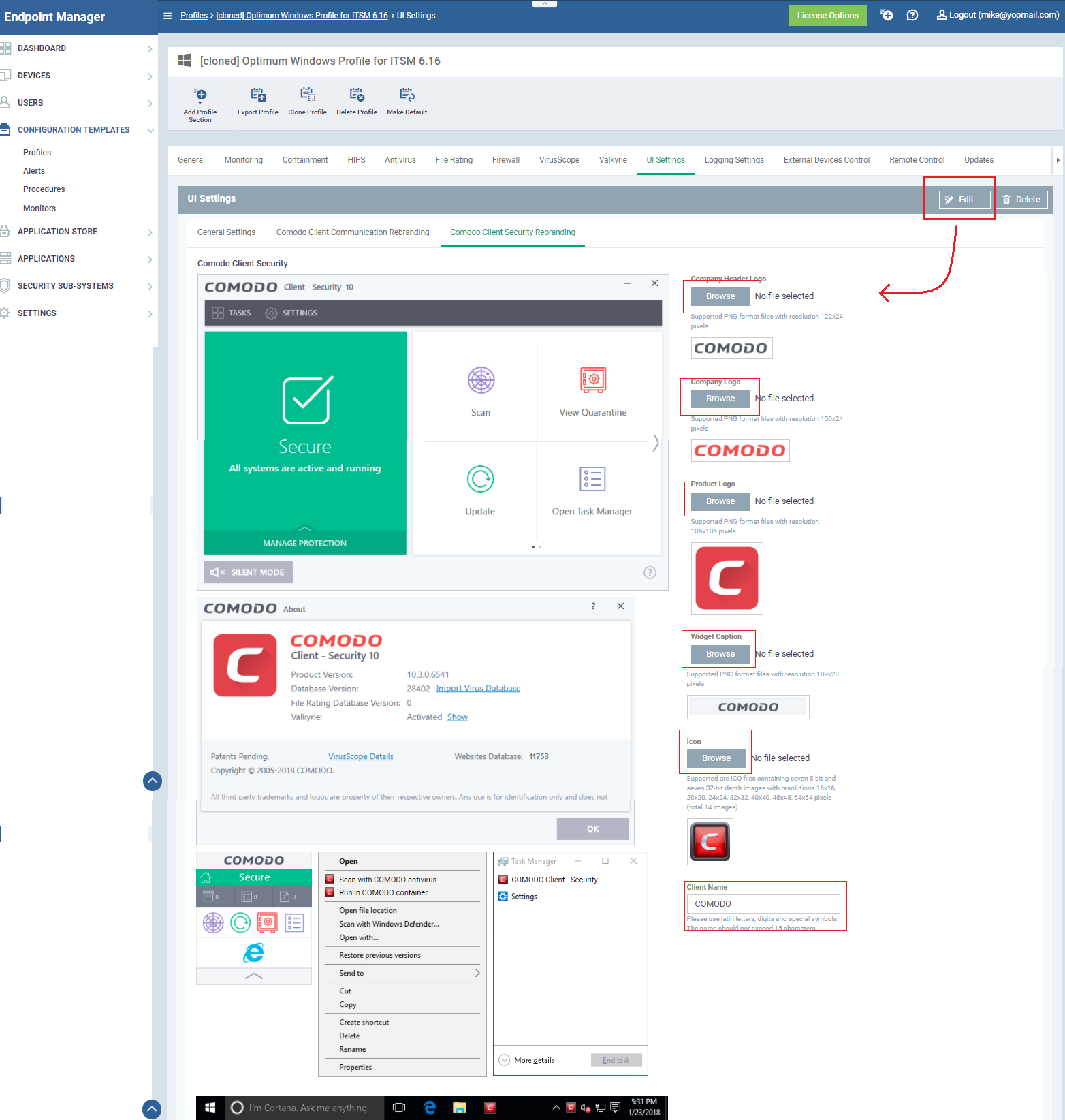Open the Logging Settings tab
This screenshot has width=1065, height=1120.
[x=734, y=160]
